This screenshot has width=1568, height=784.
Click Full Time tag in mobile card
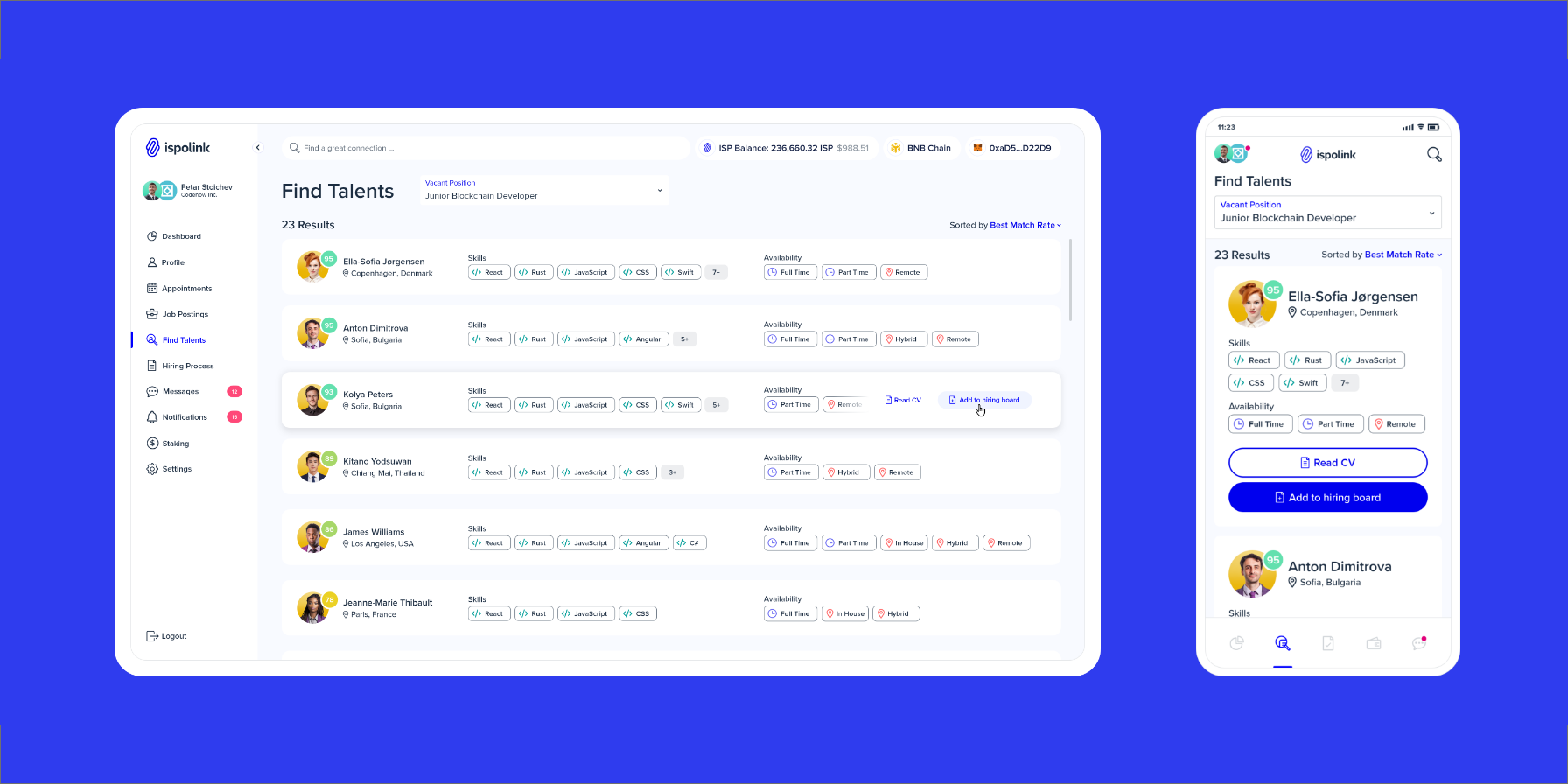[1260, 424]
